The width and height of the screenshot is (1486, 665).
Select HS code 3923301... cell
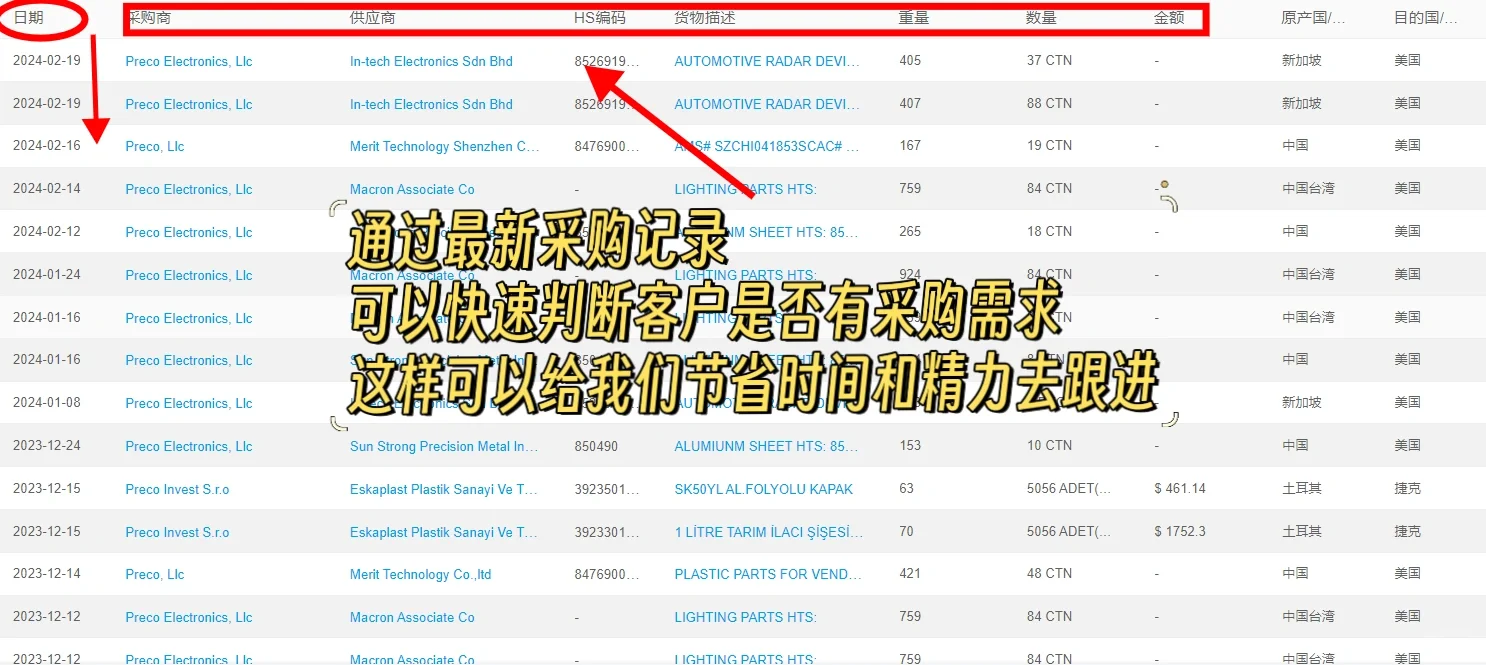click(607, 532)
